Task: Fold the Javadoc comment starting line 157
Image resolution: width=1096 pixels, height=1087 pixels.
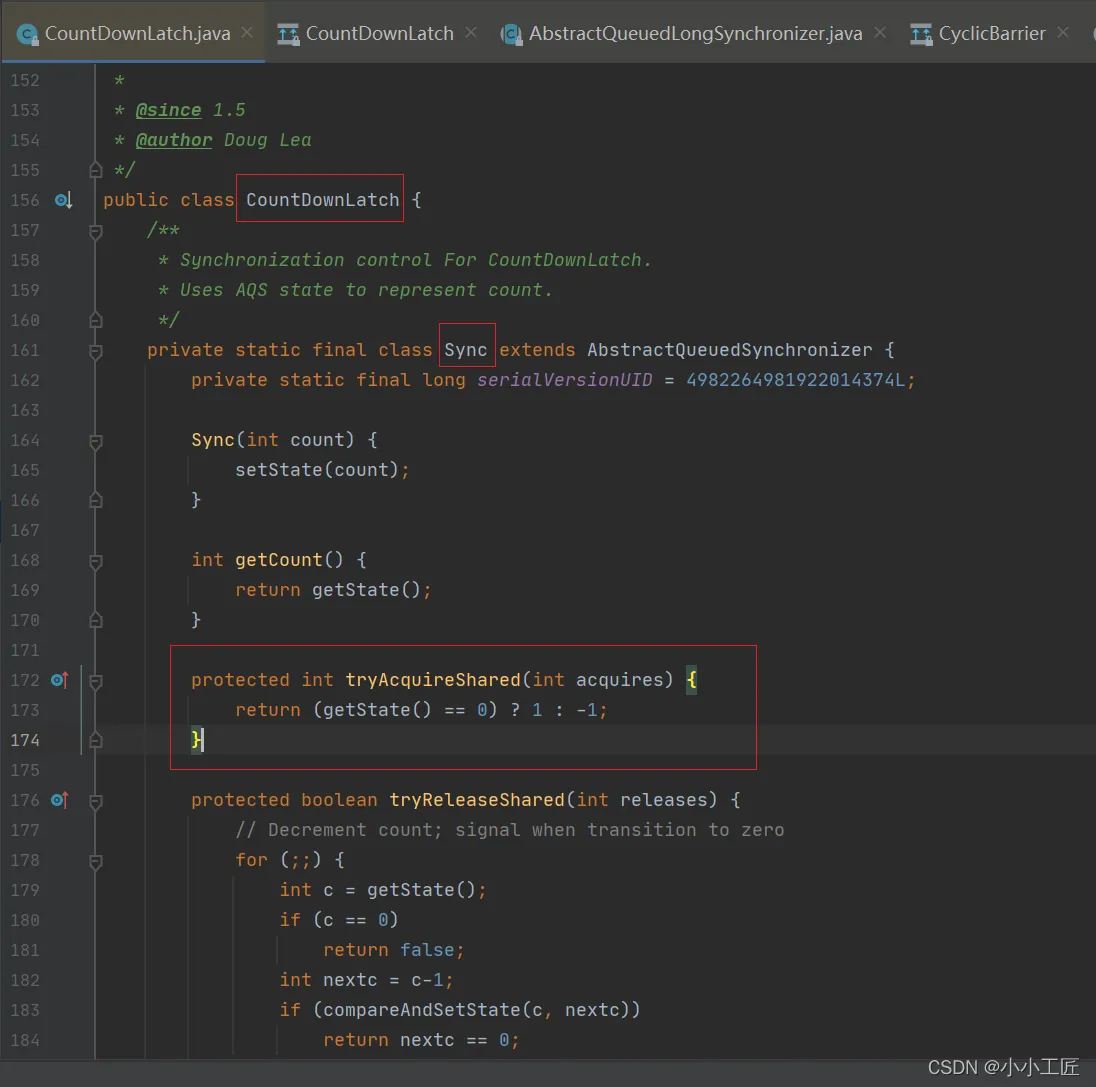Action: coord(96,231)
